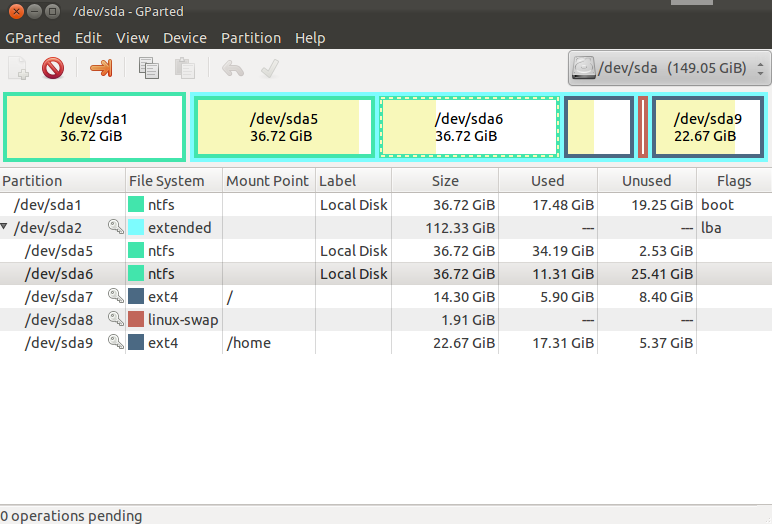Screen dimensions: 772x524
Task: Click the Delete partition toolbar icon
Action: [x=52, y=69]
